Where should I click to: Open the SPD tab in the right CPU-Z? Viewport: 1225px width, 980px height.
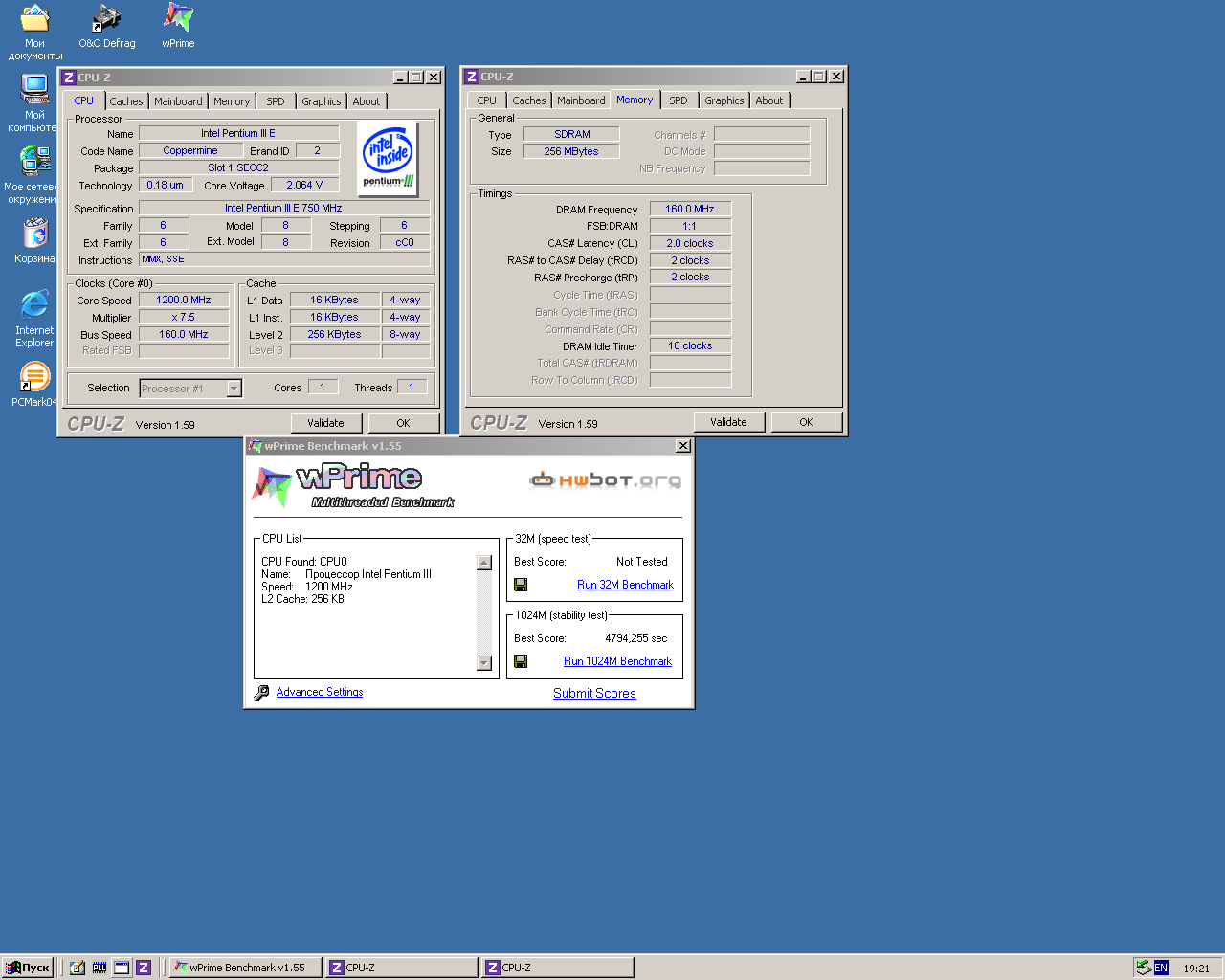(679, 100)
